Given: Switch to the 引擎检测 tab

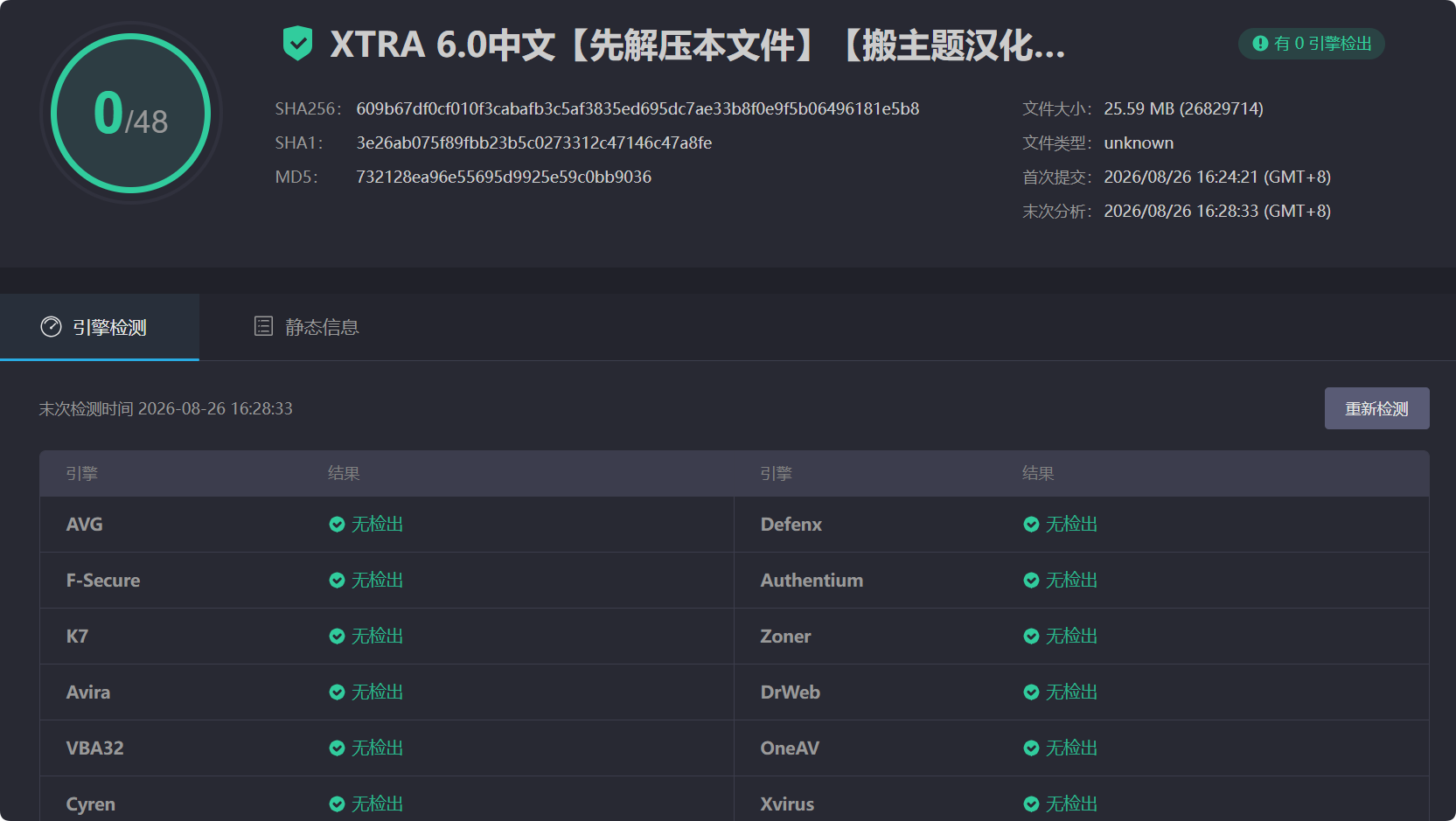Looking at the screenshot, I should point(100,327).
